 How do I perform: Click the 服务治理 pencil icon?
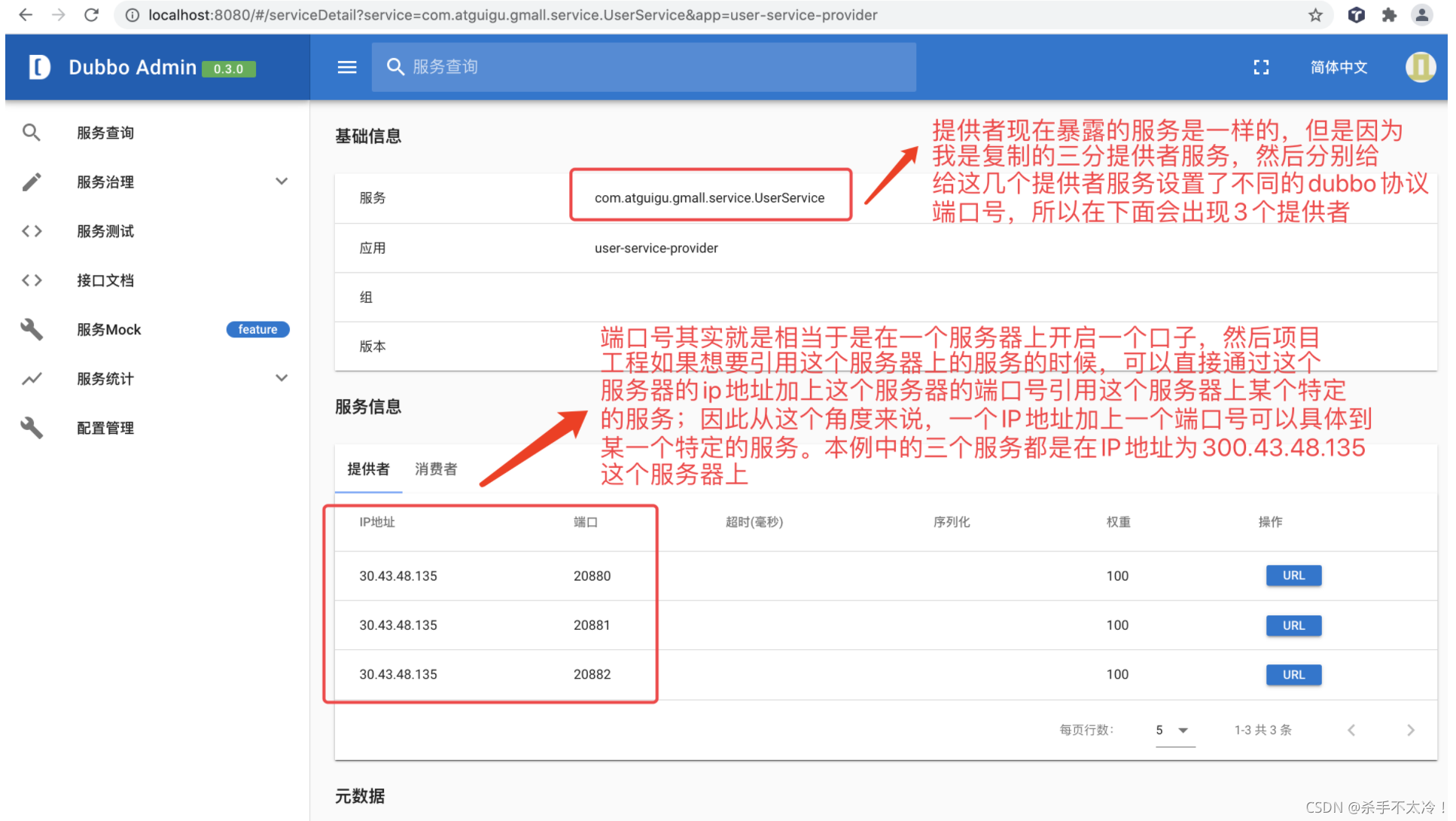(32, 182)
